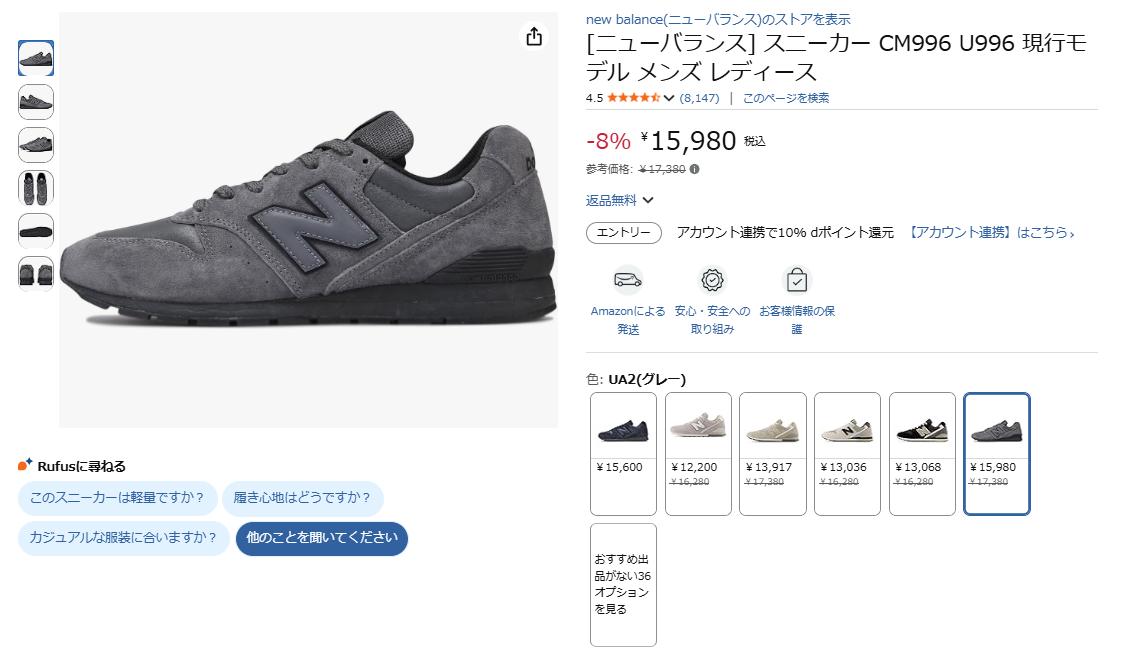The width and height of the screenshot is (1125, 651).
Task: Open the 8,147 reviews link
Action: [699, 98]
